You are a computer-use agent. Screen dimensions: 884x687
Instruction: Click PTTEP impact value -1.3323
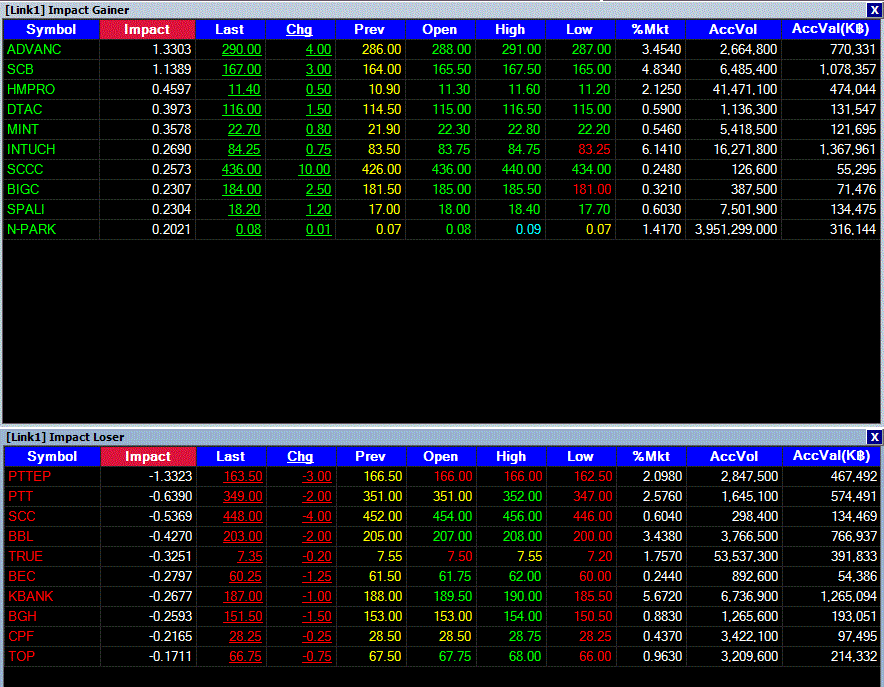[x=170, y=476]
